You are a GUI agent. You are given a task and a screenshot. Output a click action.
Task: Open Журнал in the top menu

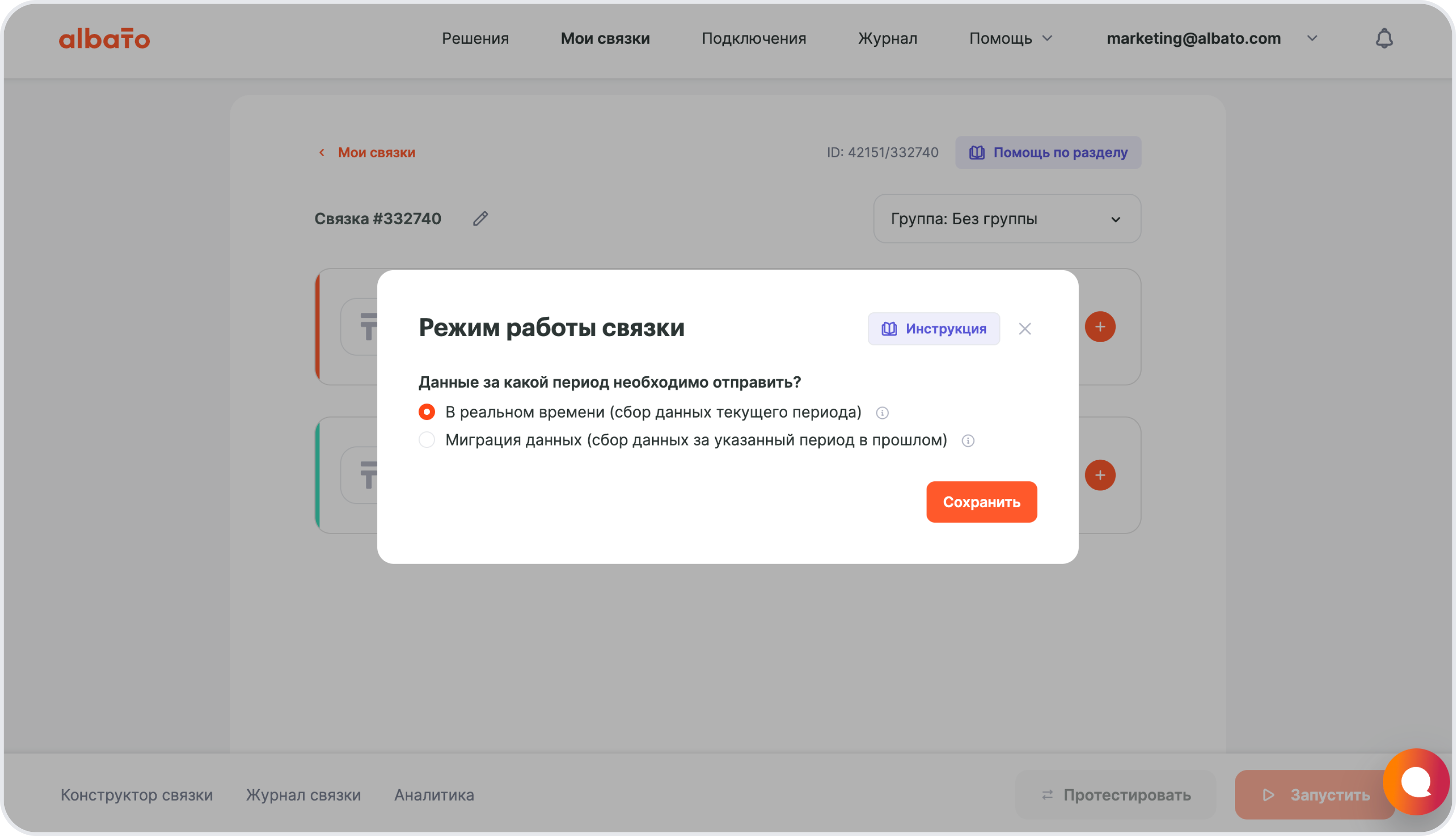(x=887, y=39)
